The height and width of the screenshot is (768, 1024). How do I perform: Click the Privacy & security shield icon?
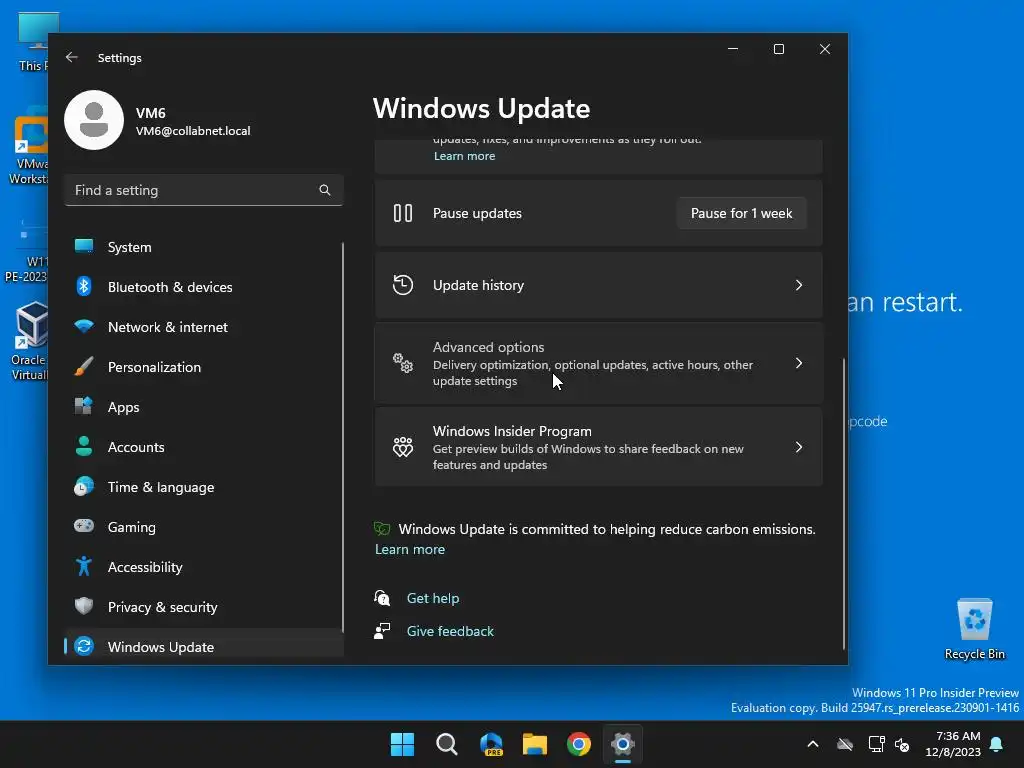(x=84, y=606)
